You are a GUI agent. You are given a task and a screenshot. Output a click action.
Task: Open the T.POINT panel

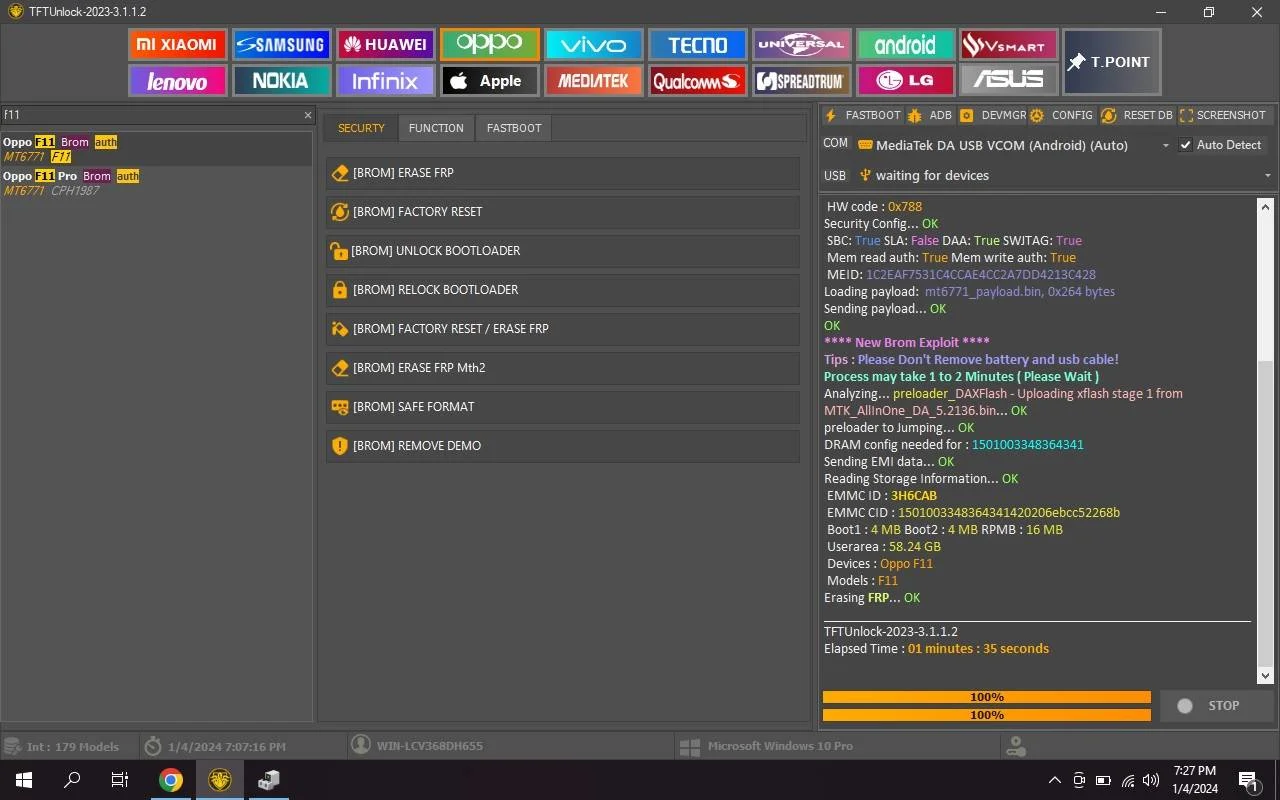click(x=1112, y=62)
